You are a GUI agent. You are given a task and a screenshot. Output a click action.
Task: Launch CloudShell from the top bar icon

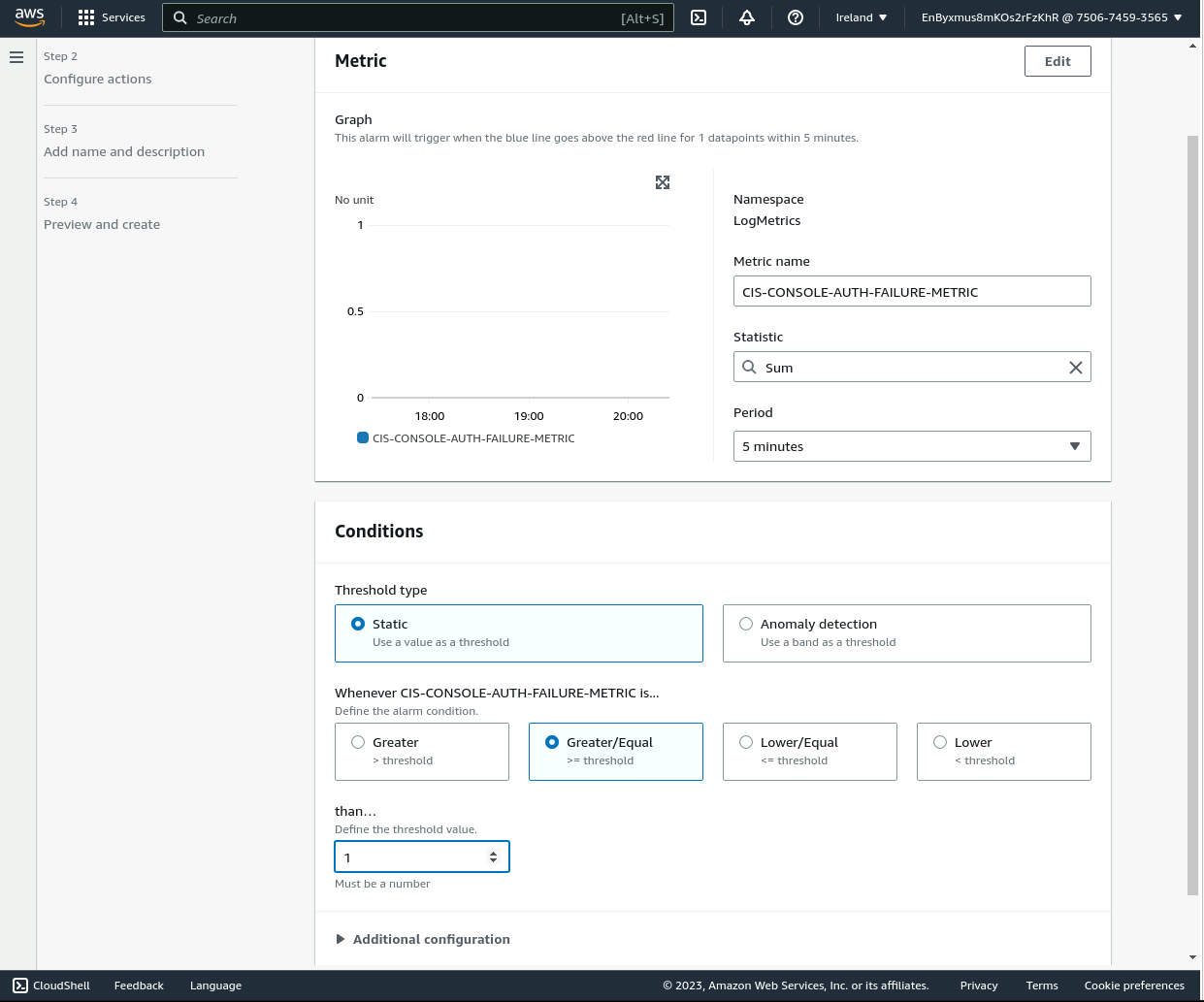pyautogui.click(x=699, y=17)
